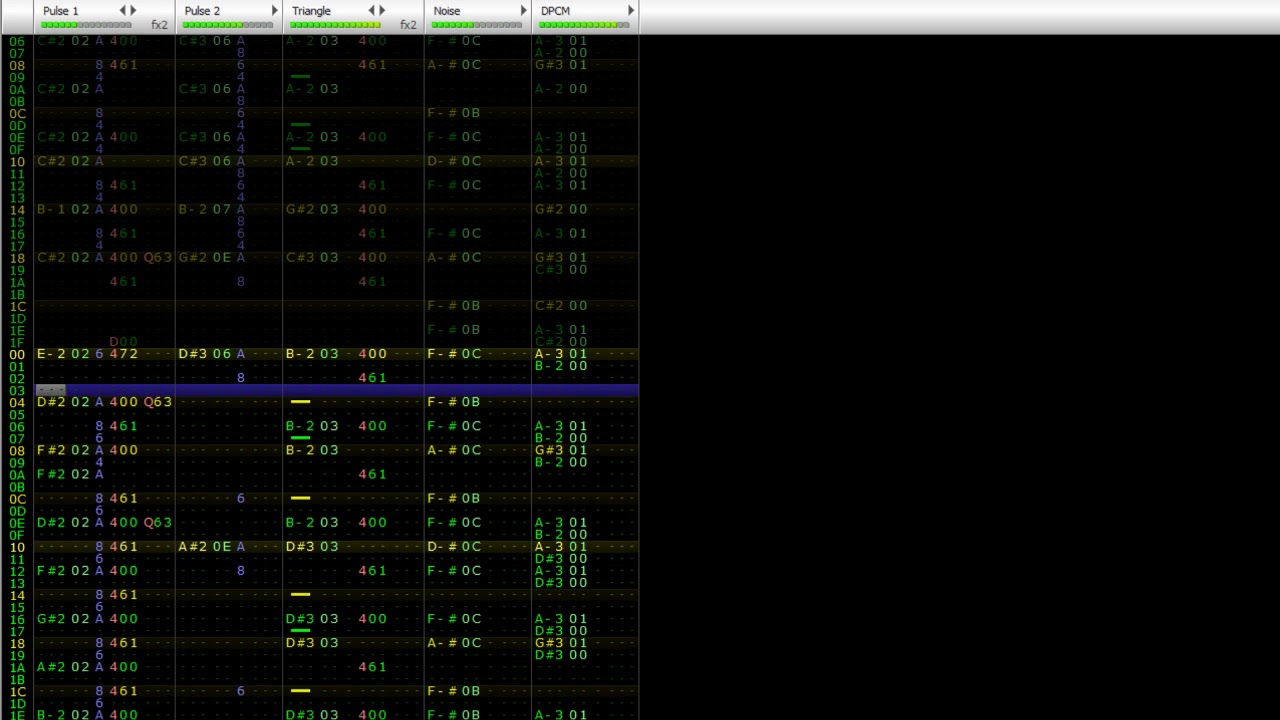Mute the Triangle channel

coord(311,11)
